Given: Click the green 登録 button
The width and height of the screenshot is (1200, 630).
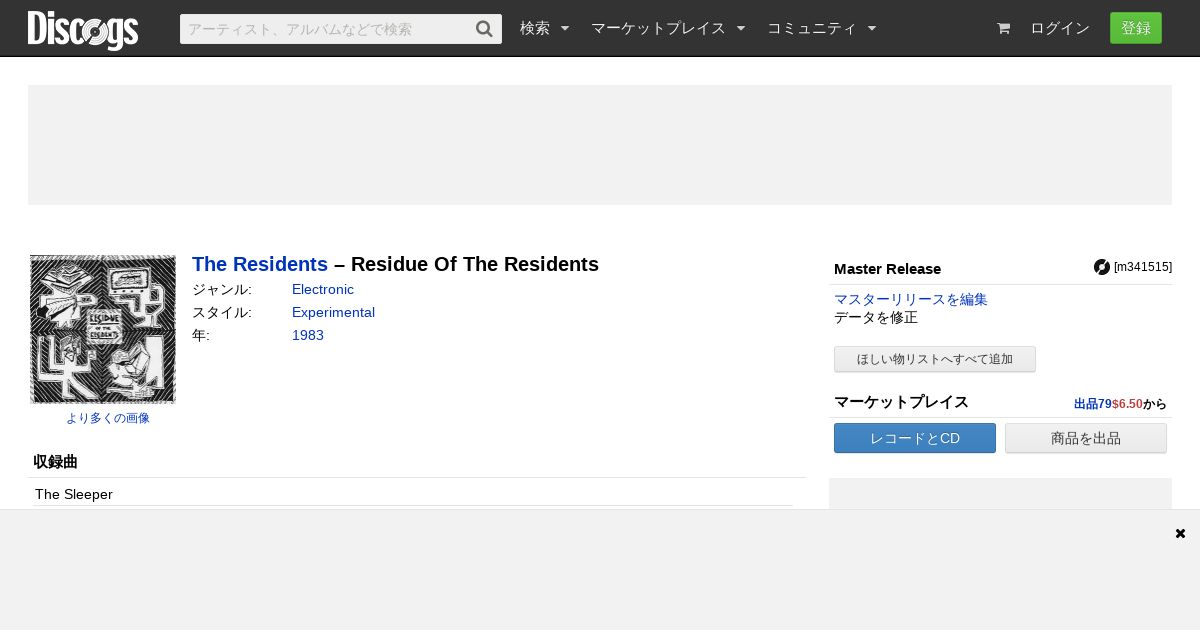Looking at the screenshot, I should [x=1136, y=28].
